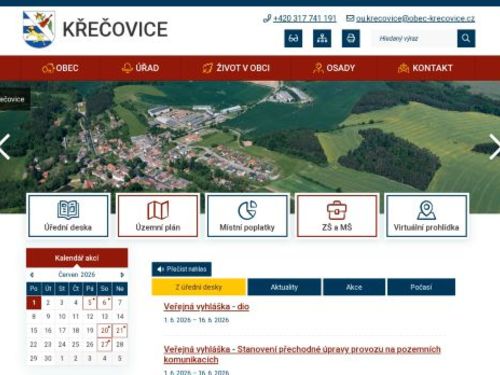Open the Územní plán label link
The width and height of the screenshot is (500, 375).
158,227
